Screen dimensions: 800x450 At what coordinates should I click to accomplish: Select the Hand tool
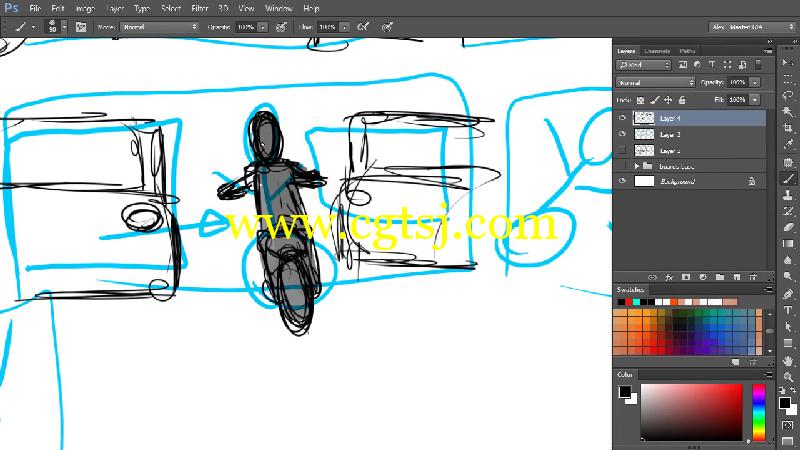[788, 361]
